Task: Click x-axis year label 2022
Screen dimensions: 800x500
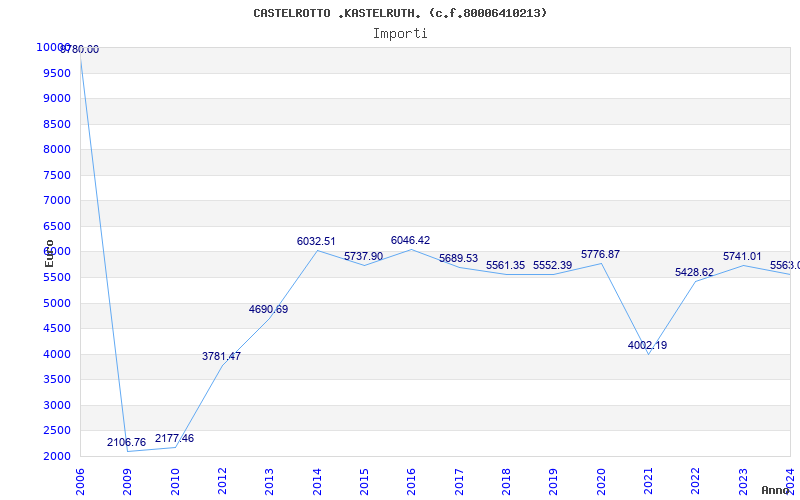Action: pos(695,482)
